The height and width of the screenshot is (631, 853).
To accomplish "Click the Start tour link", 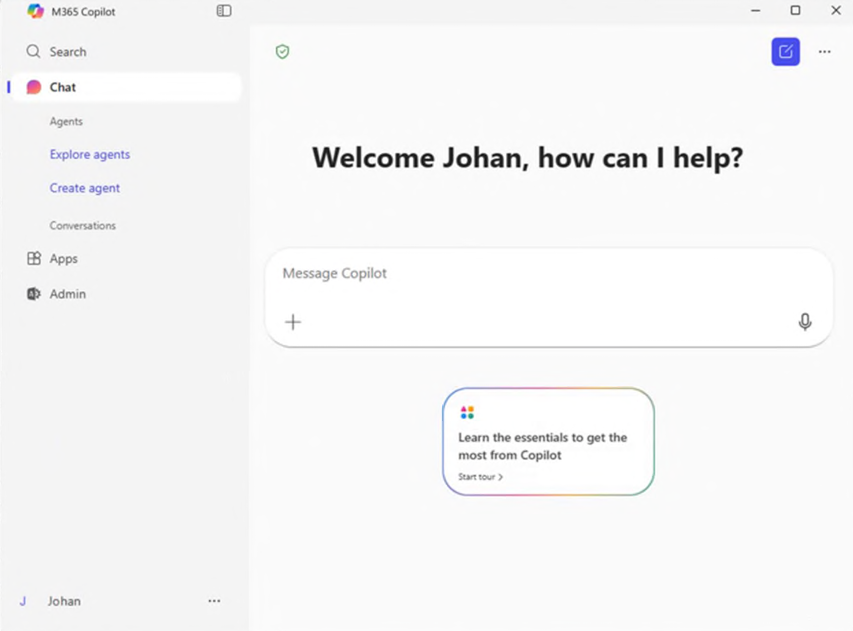I will [x=480, y=477].
